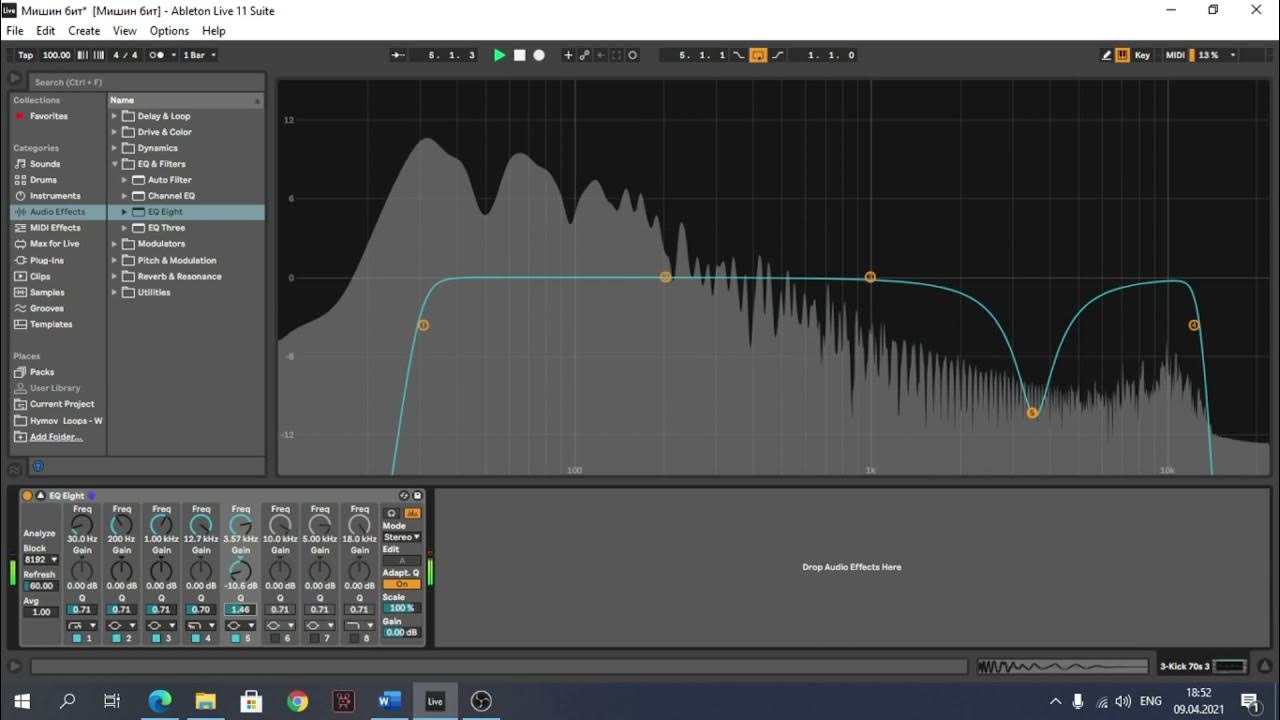Viewport: 1280px width, 720px height.
Task: Expand the Drive & Color folder
Action: 114,132
